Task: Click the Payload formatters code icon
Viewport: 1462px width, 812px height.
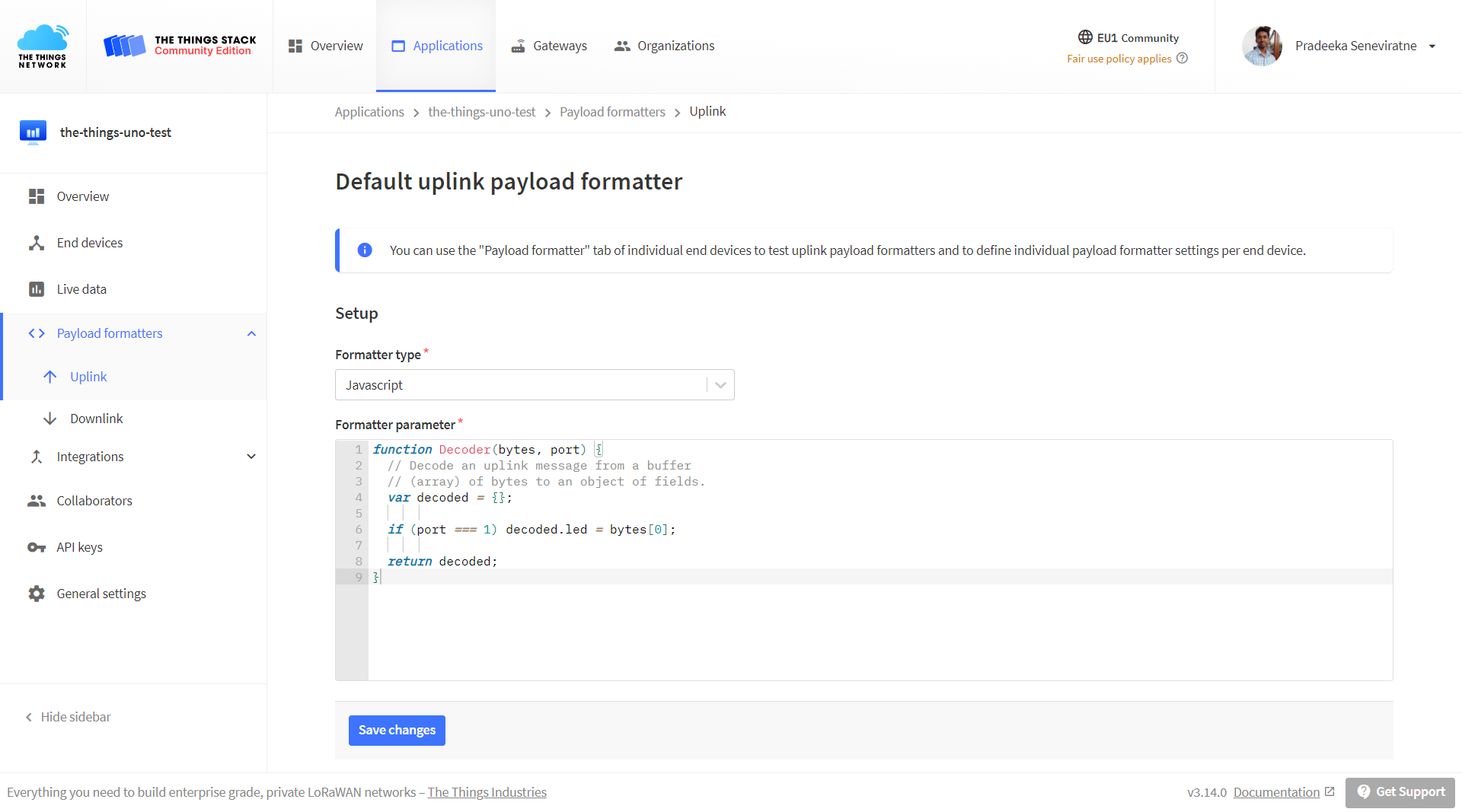Action: pos(36,333)
